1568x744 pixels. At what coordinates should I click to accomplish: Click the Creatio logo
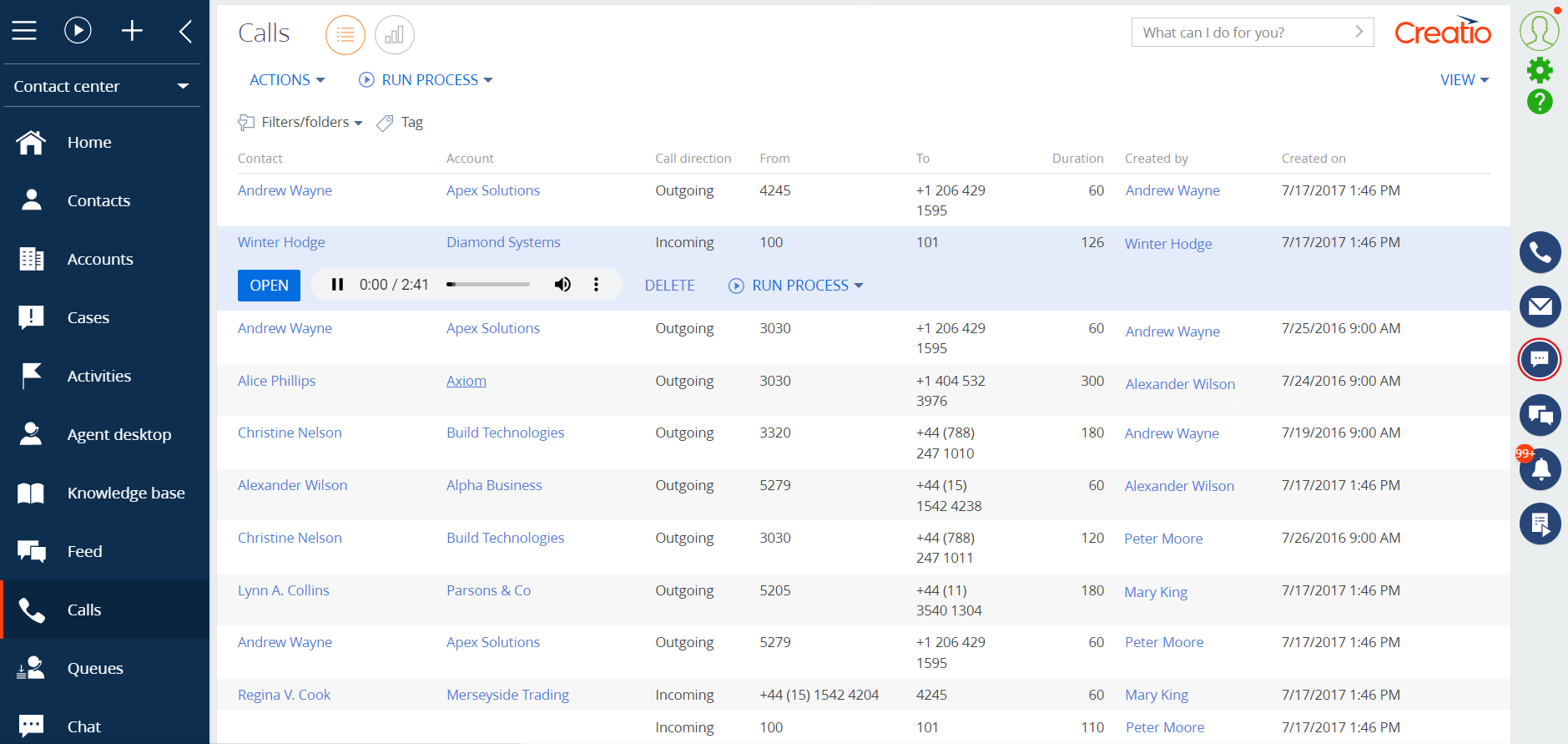[1443, 31]
